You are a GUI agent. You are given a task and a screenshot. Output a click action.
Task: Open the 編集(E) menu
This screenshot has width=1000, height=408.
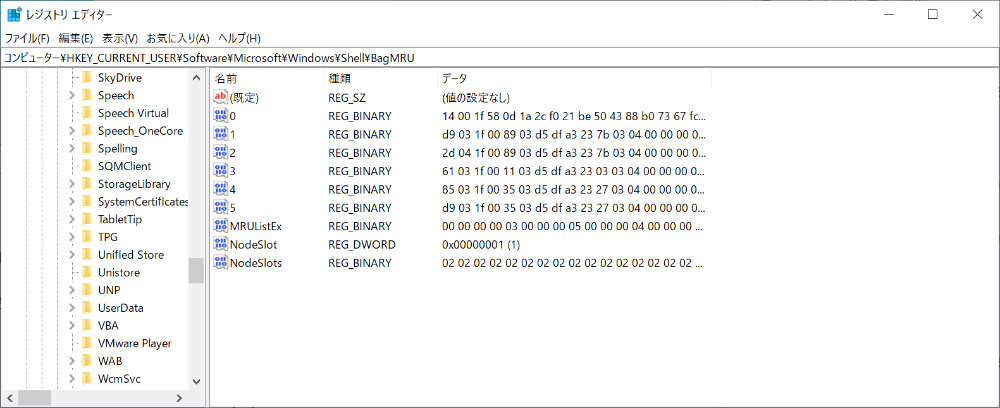pyautogui.click(x=76, y=38)
